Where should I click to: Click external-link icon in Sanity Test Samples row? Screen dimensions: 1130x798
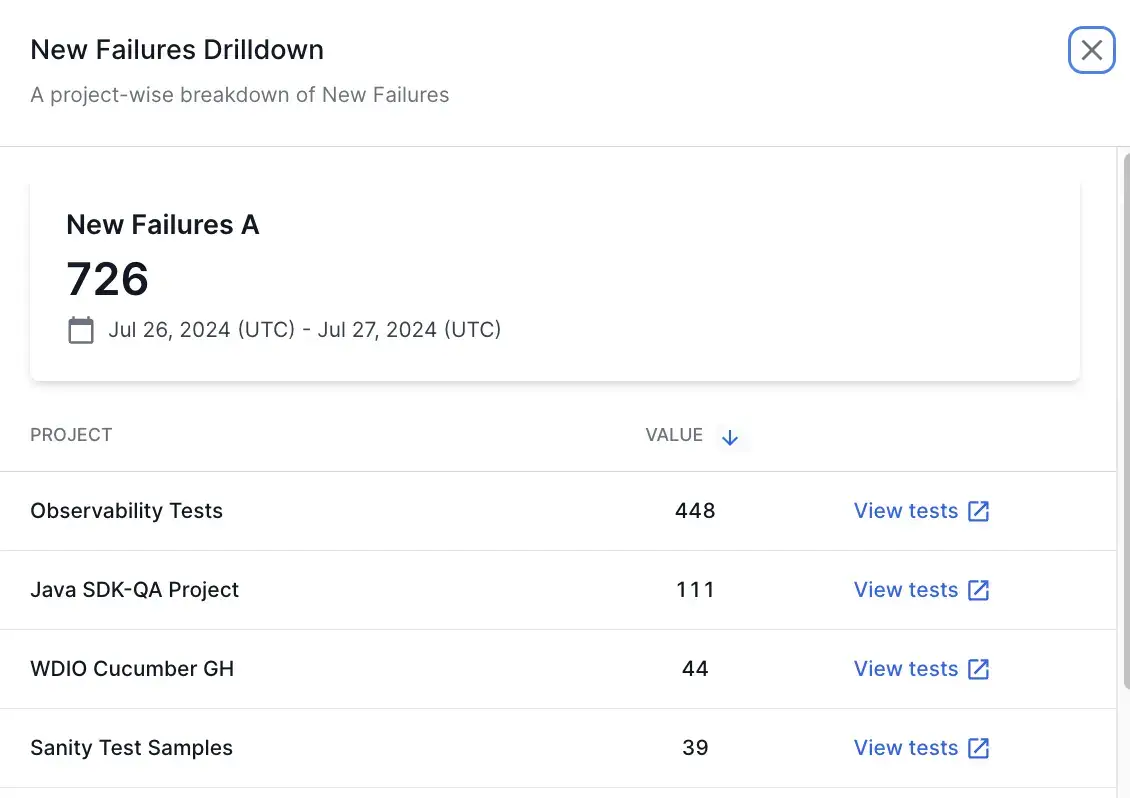(x=979, y=748)
